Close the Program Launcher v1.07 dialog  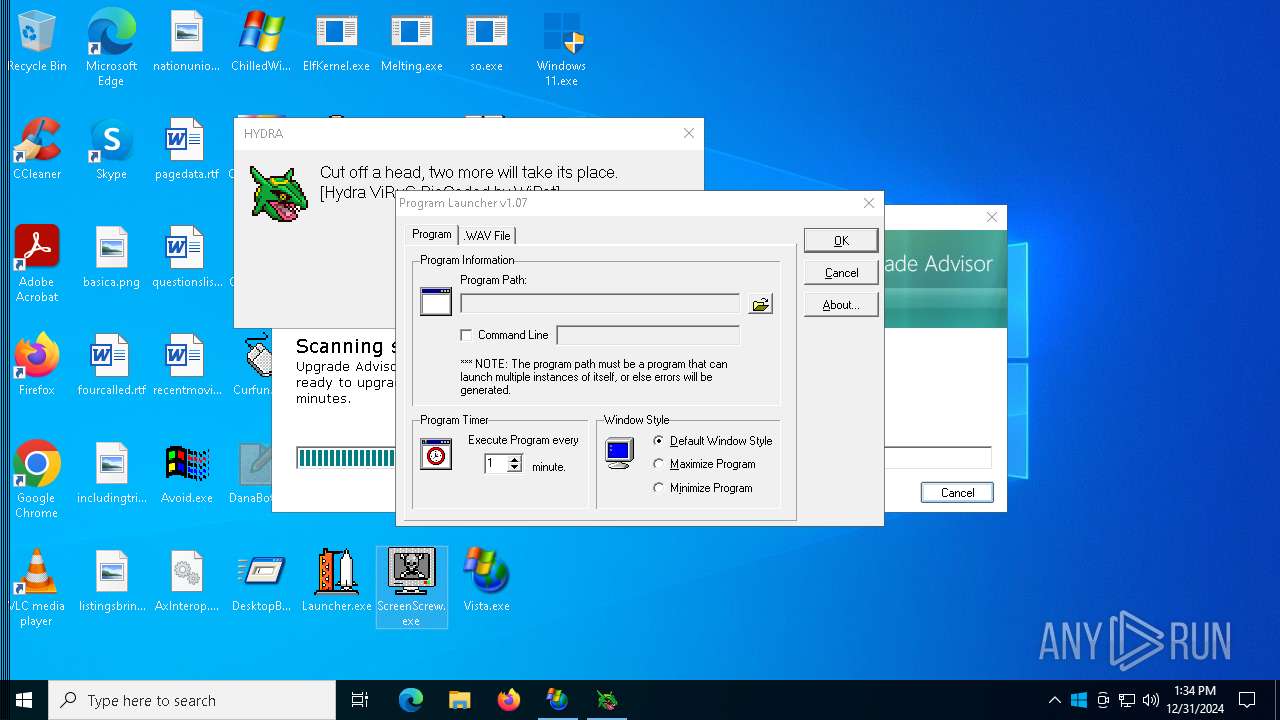tap(868, 203)
